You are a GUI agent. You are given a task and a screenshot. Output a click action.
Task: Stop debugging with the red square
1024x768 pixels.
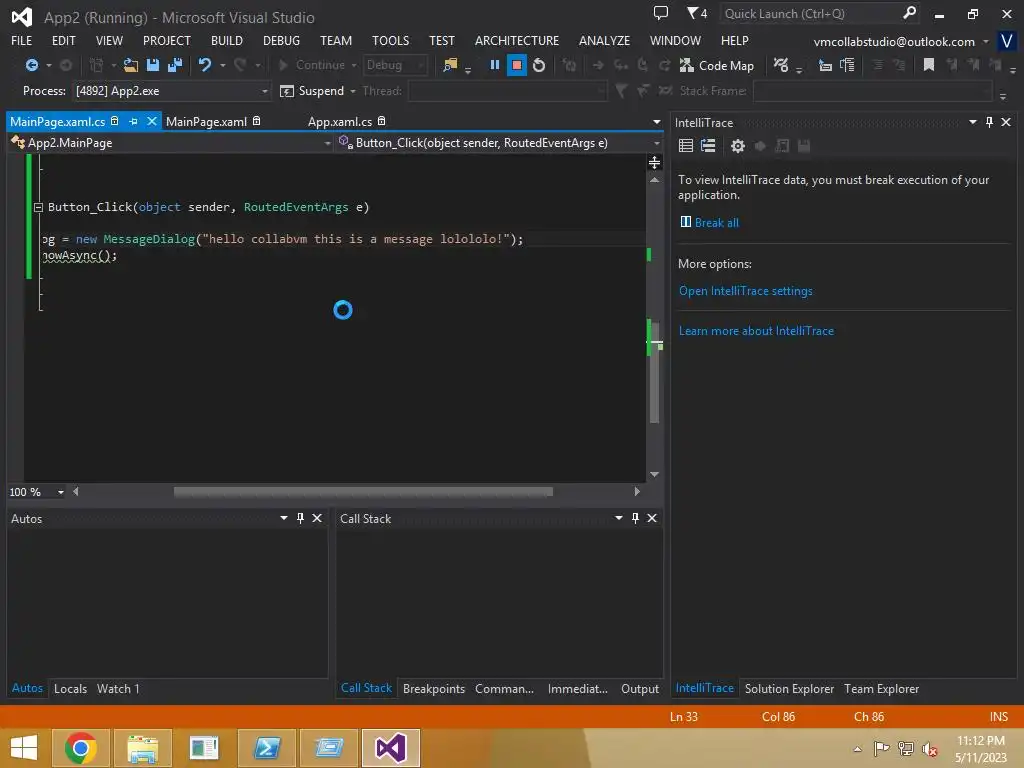click(517, 65)
